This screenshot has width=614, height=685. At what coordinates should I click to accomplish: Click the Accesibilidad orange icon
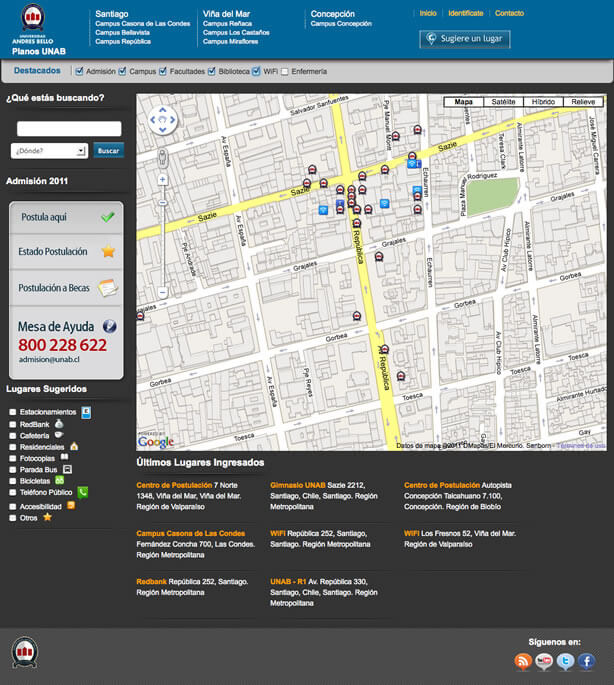71,505
